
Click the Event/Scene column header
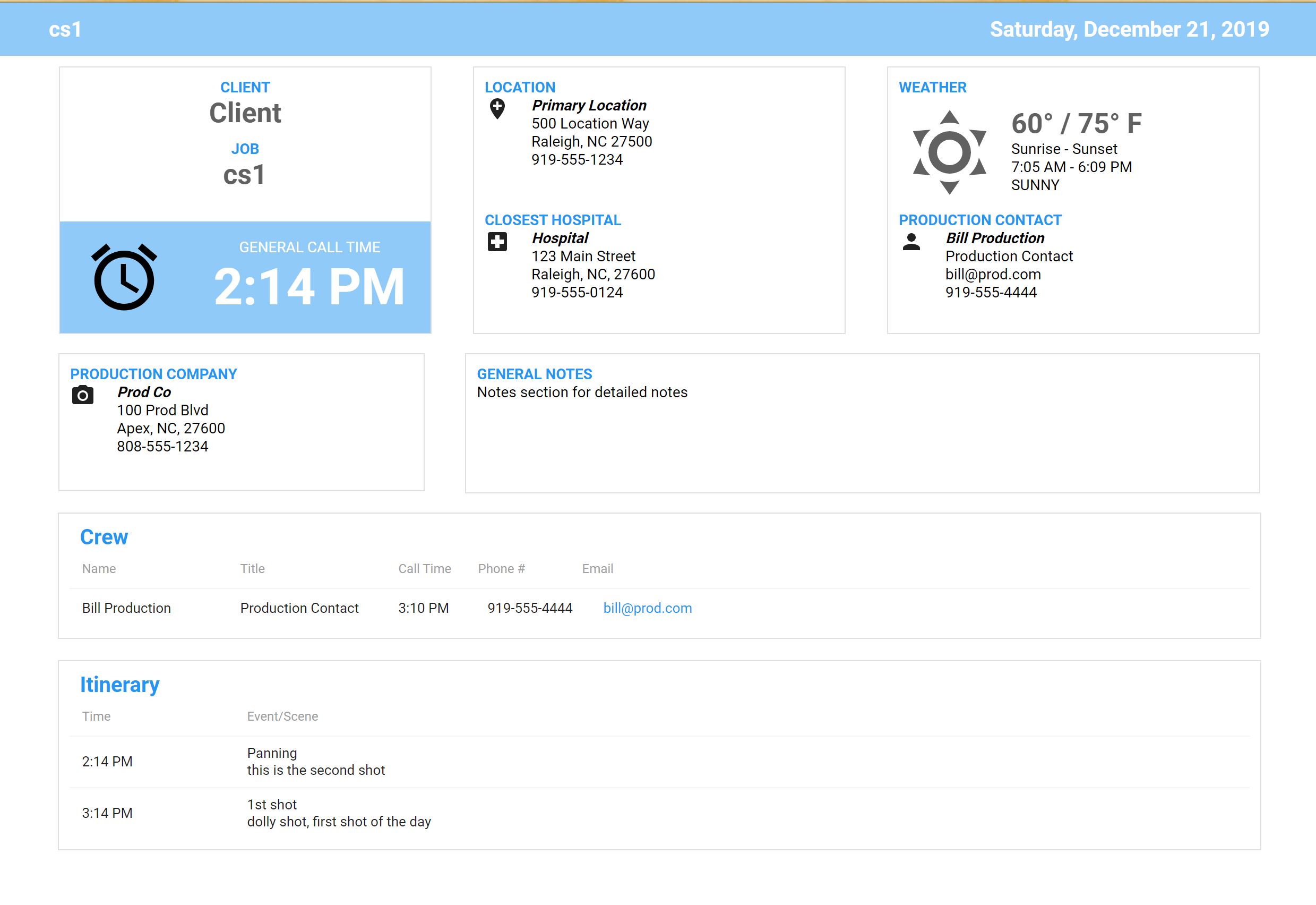pyautogui.click(x=282, y=716)
